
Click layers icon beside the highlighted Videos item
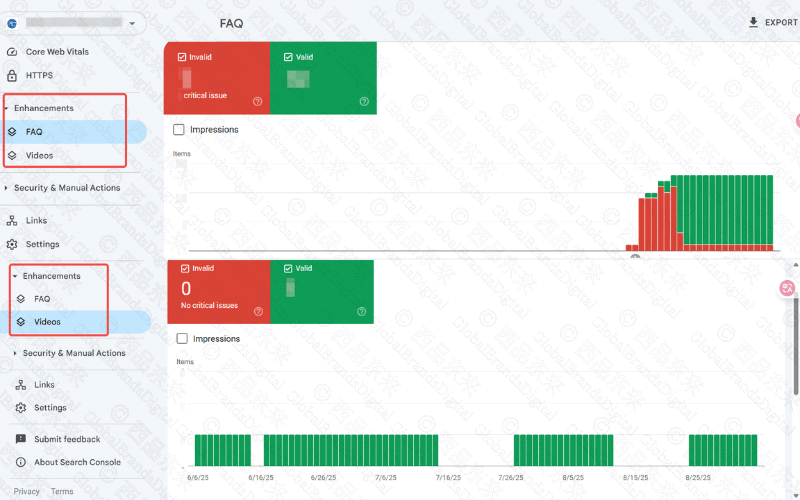pyautogui.click(x=21, y=322)
